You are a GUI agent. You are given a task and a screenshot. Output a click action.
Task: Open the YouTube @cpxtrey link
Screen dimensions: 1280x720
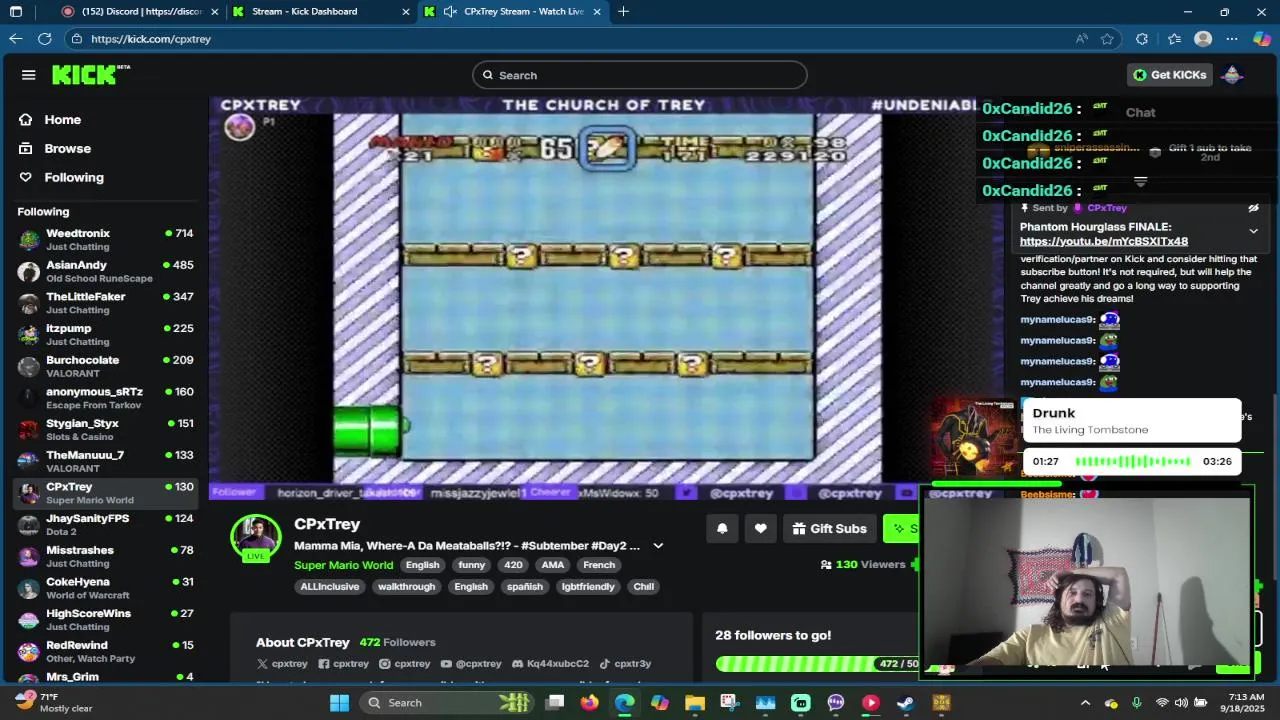click(x=471, y=664)
